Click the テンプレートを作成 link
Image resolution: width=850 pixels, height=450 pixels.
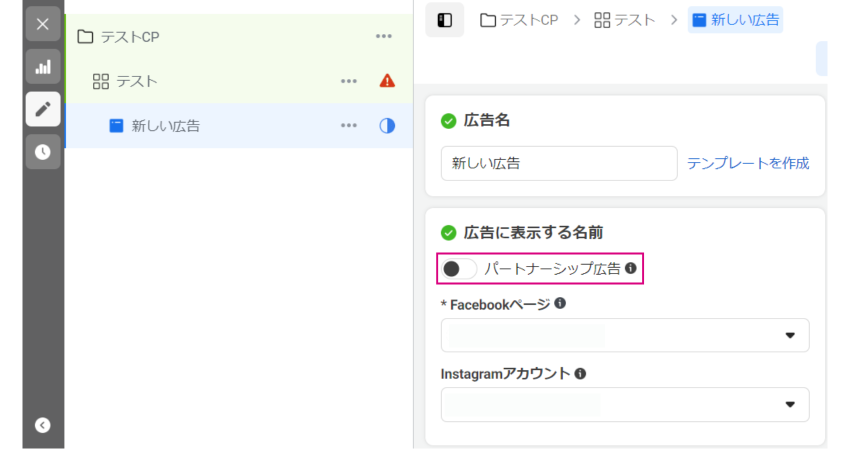coord(748,163)
